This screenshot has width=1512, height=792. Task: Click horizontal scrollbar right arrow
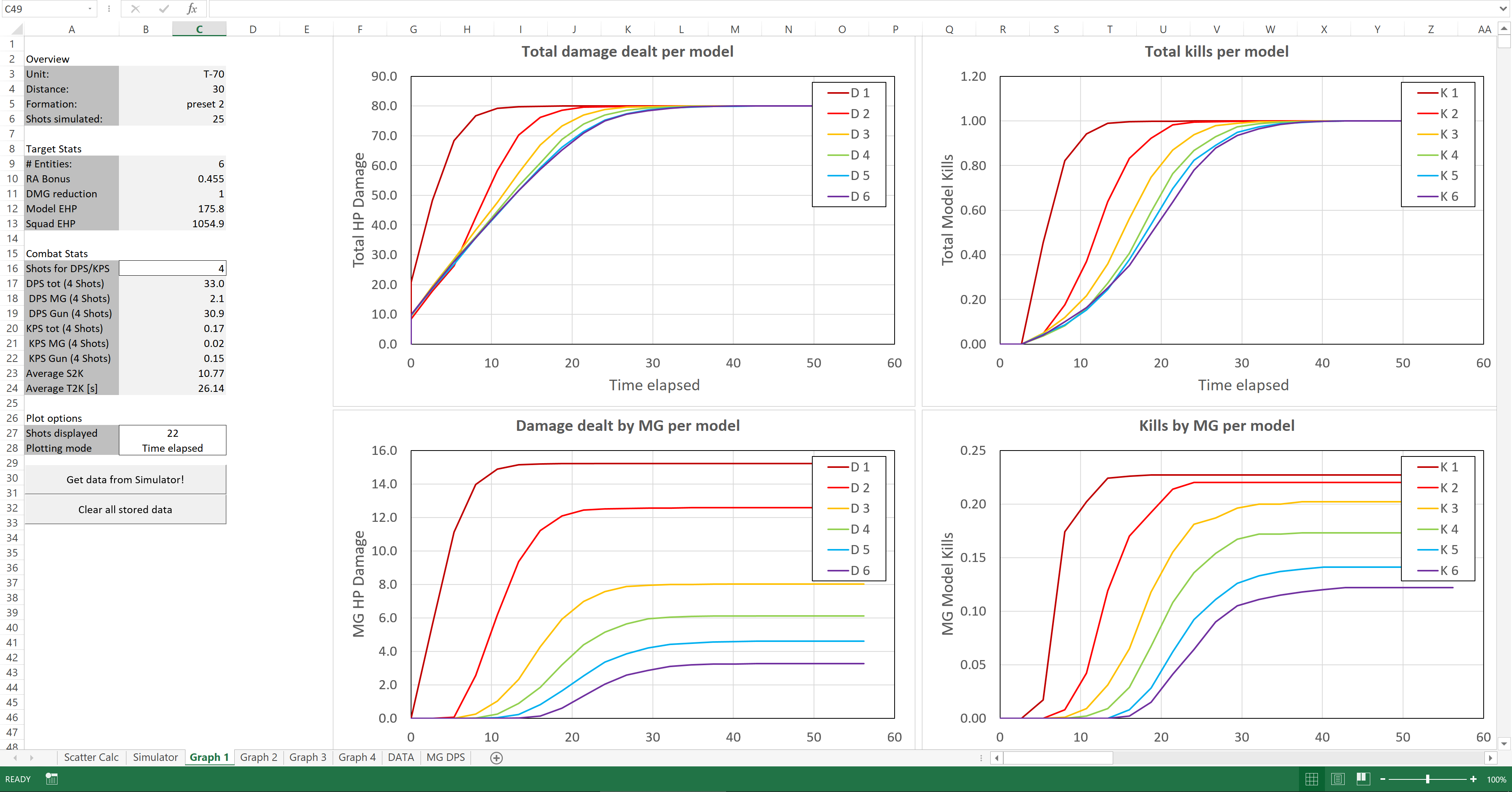coord(1490,758)
